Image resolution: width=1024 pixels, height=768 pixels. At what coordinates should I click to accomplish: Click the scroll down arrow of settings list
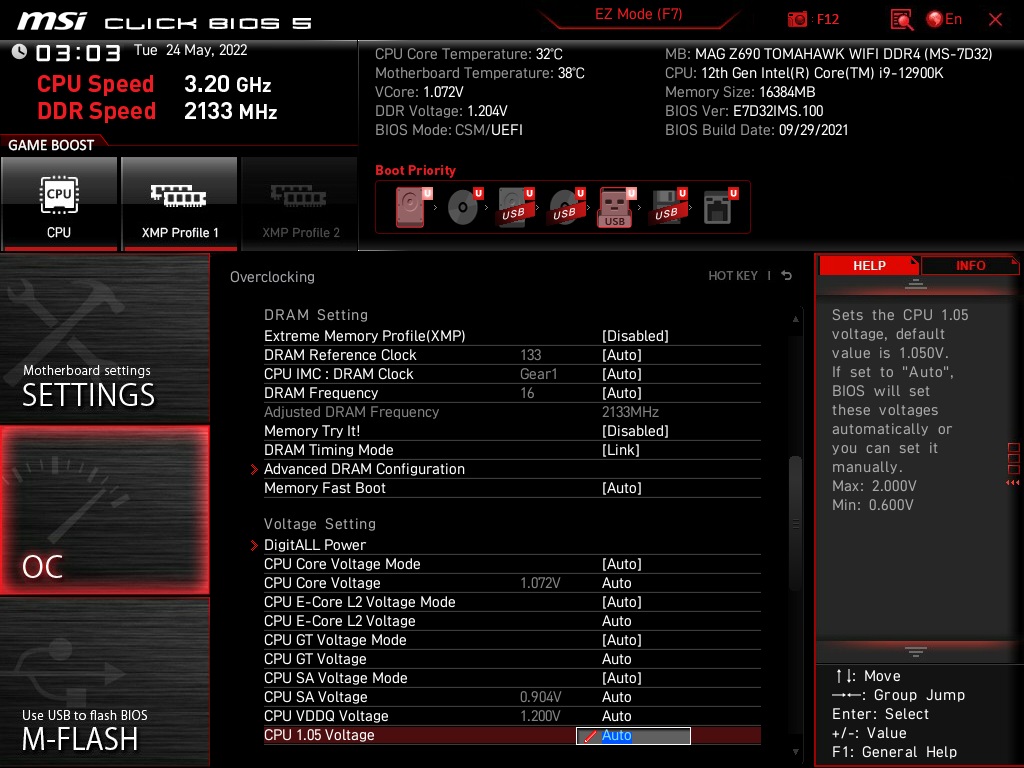[795, 752]
